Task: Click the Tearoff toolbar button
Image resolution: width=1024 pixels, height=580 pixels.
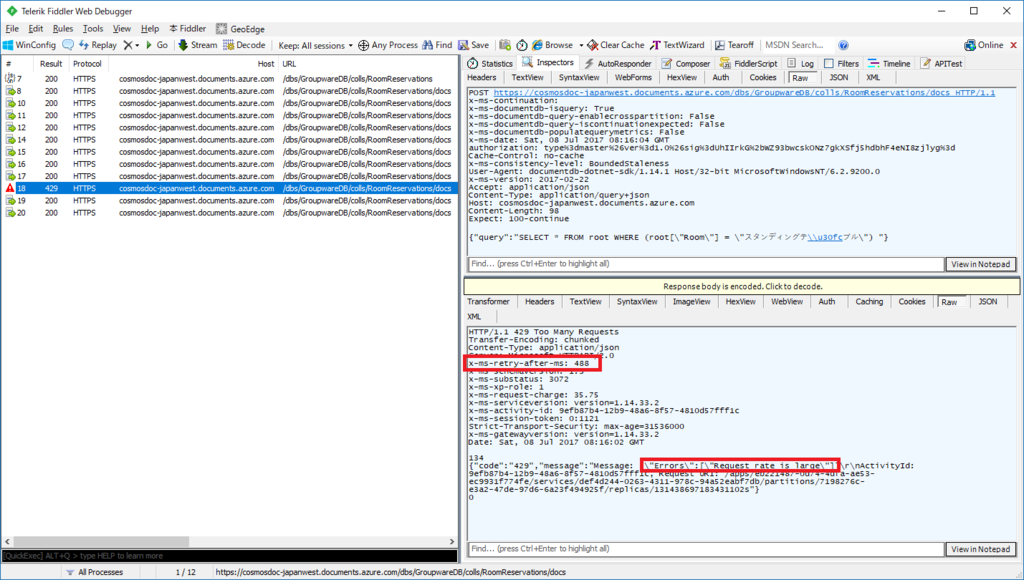Action: click(734, 45)
